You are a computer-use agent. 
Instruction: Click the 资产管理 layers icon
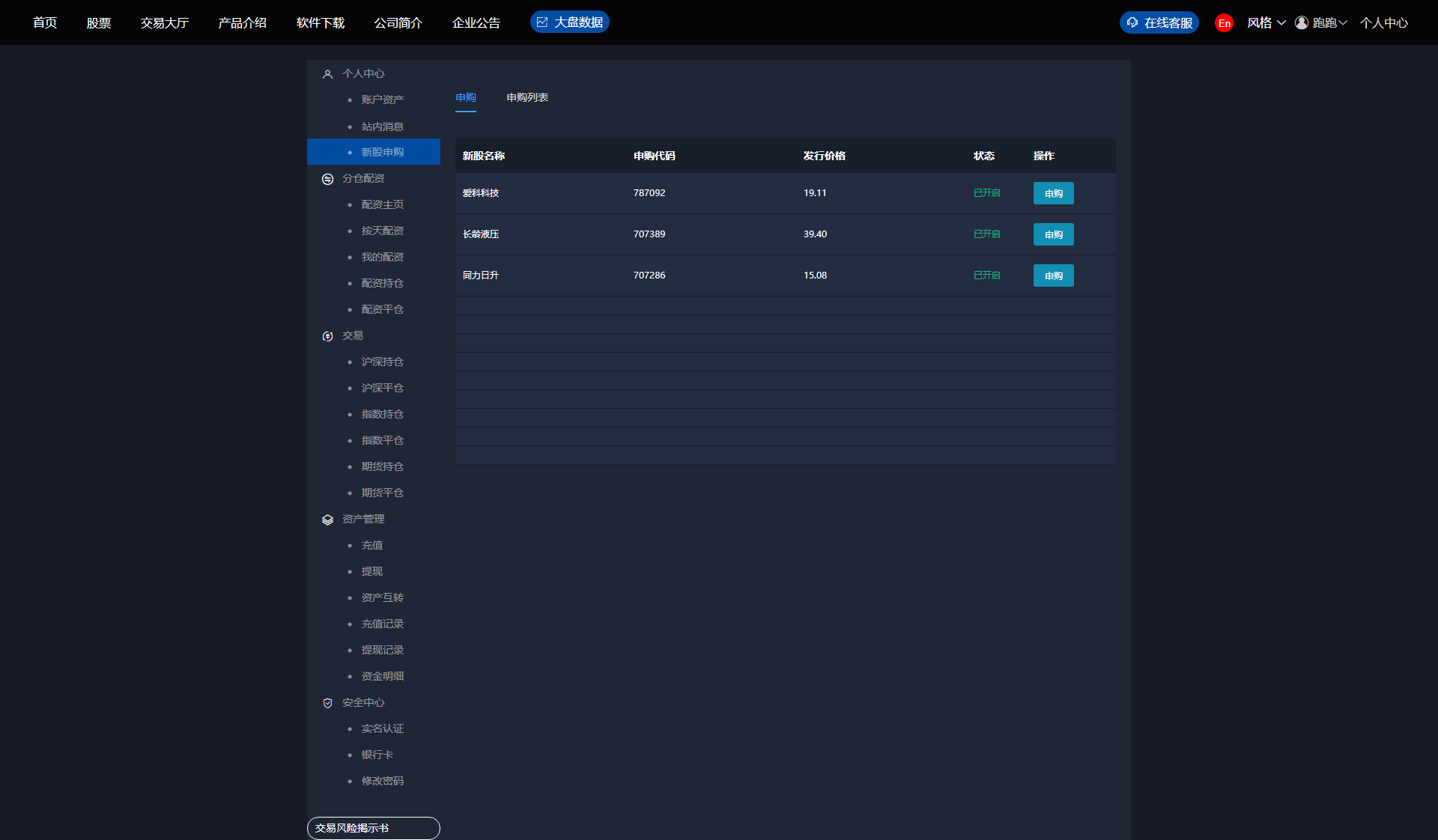click(x=327, y=520)
